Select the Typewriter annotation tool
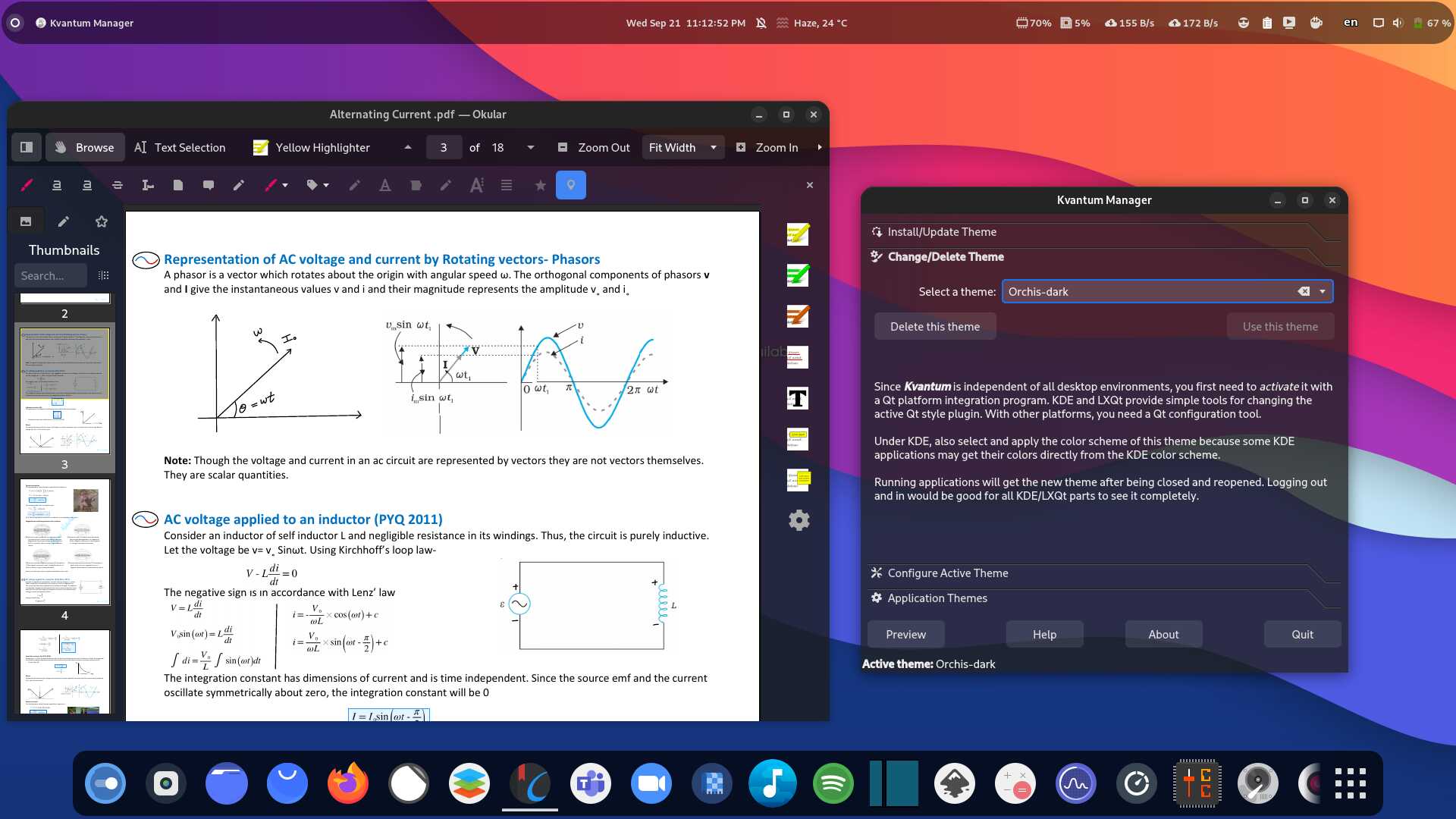The width and height of the screenshot is (1456, 819). pos(148,185)
